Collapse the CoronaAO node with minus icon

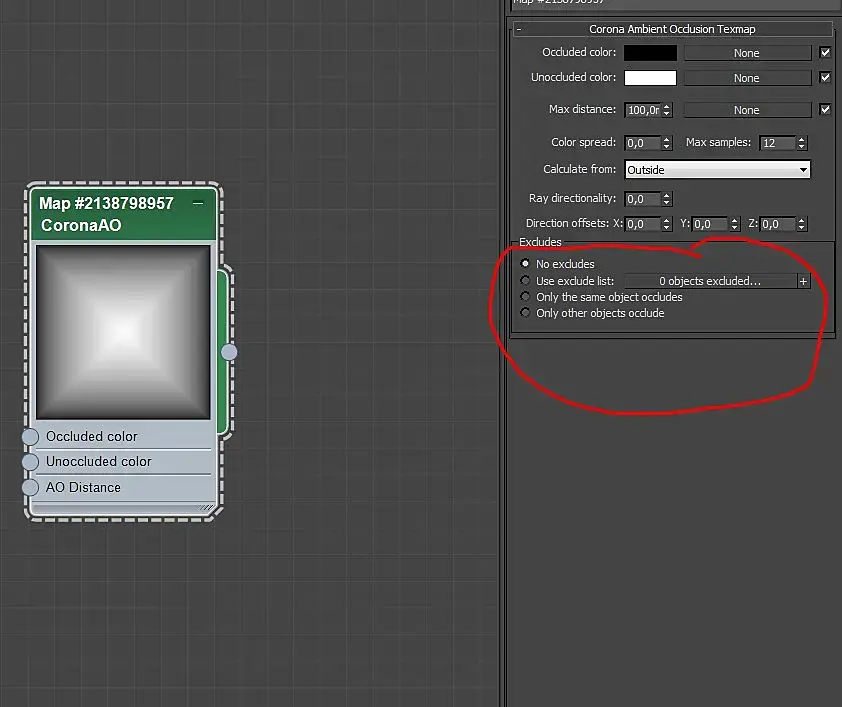(198, 203)
